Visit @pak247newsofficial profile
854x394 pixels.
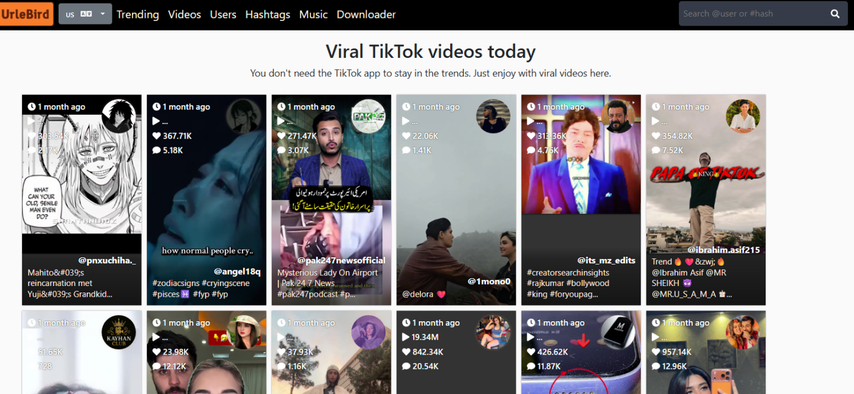(341, 260)
